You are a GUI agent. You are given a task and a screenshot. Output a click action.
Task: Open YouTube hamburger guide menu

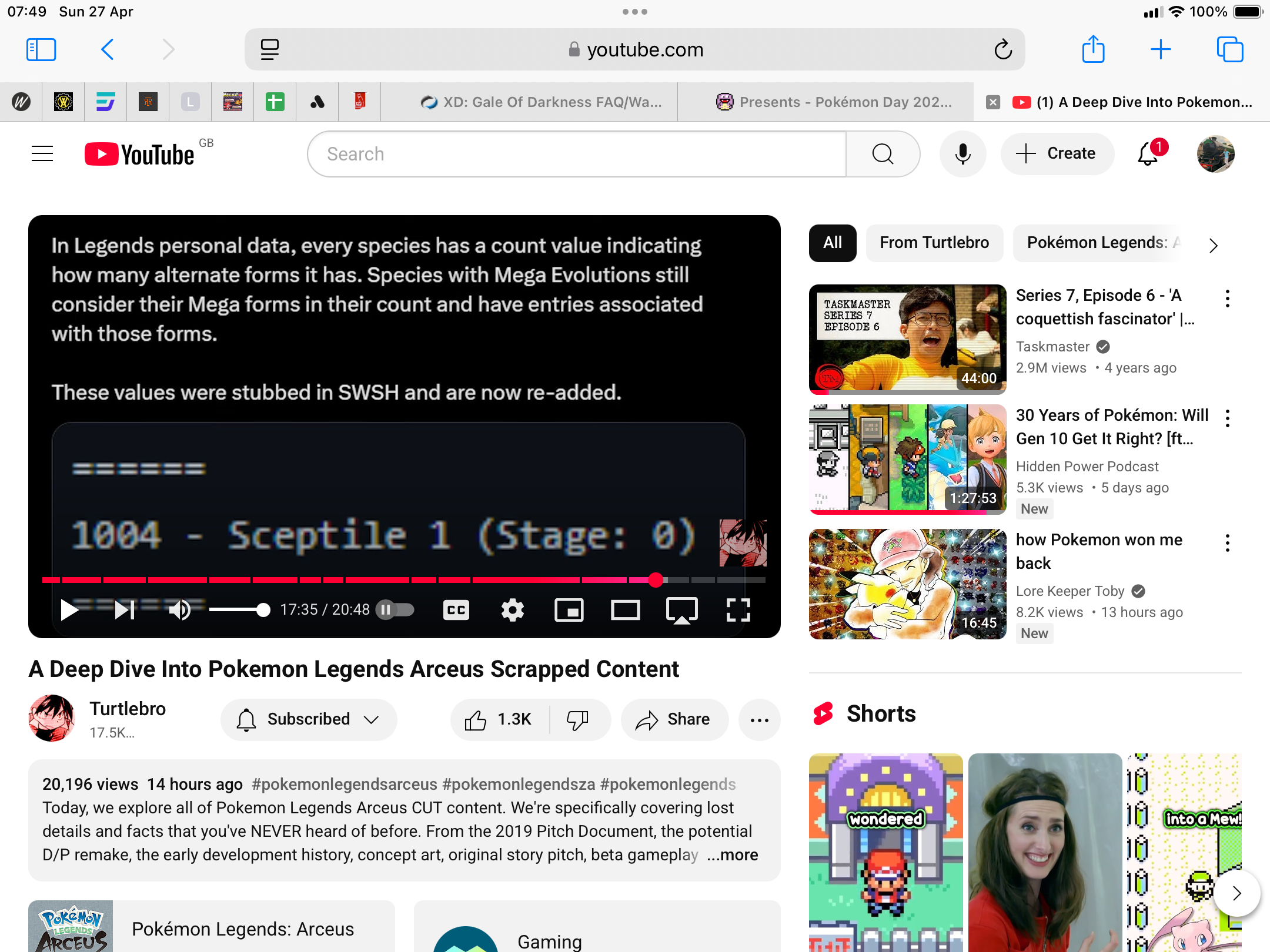coord(42,154)
